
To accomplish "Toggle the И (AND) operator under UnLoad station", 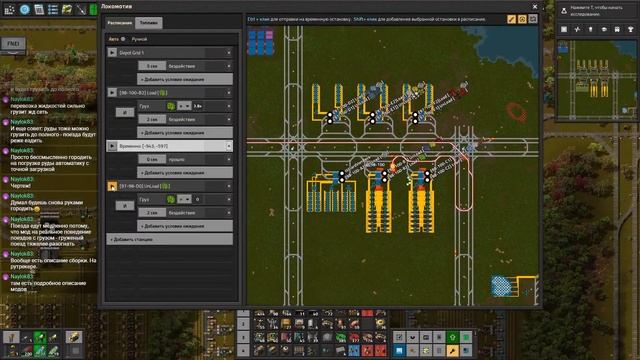I will [125, 206].
